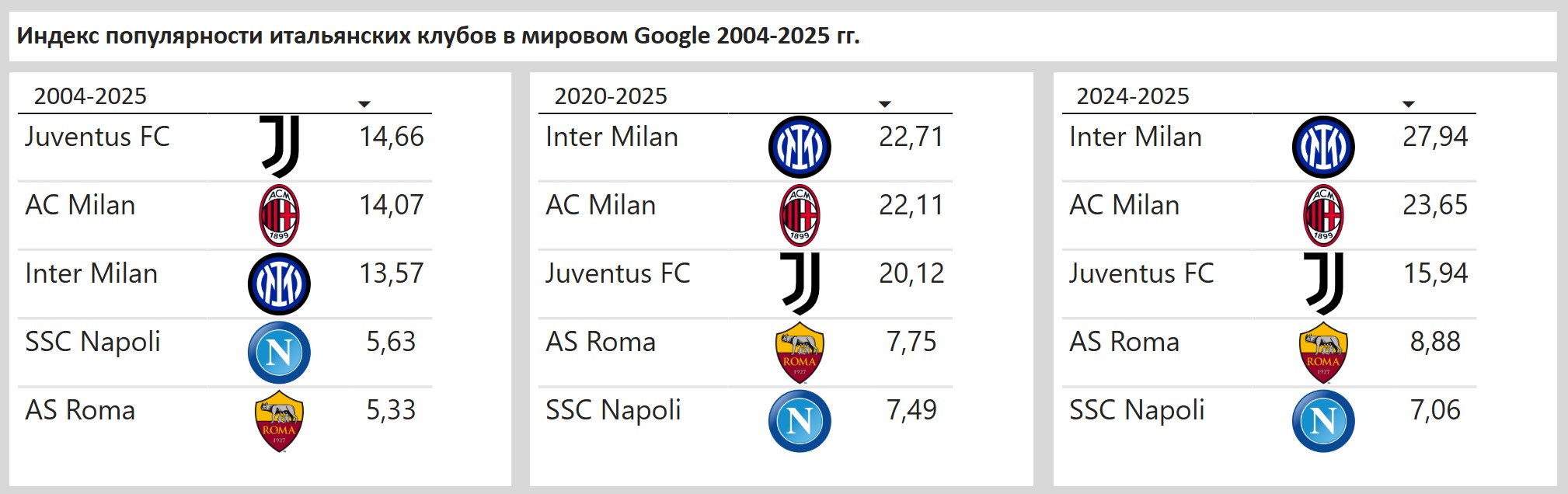Toggle sort arrow in the 2024-2025 table header
This screenshot has height=494, width=1568.
click(1408, 103)
